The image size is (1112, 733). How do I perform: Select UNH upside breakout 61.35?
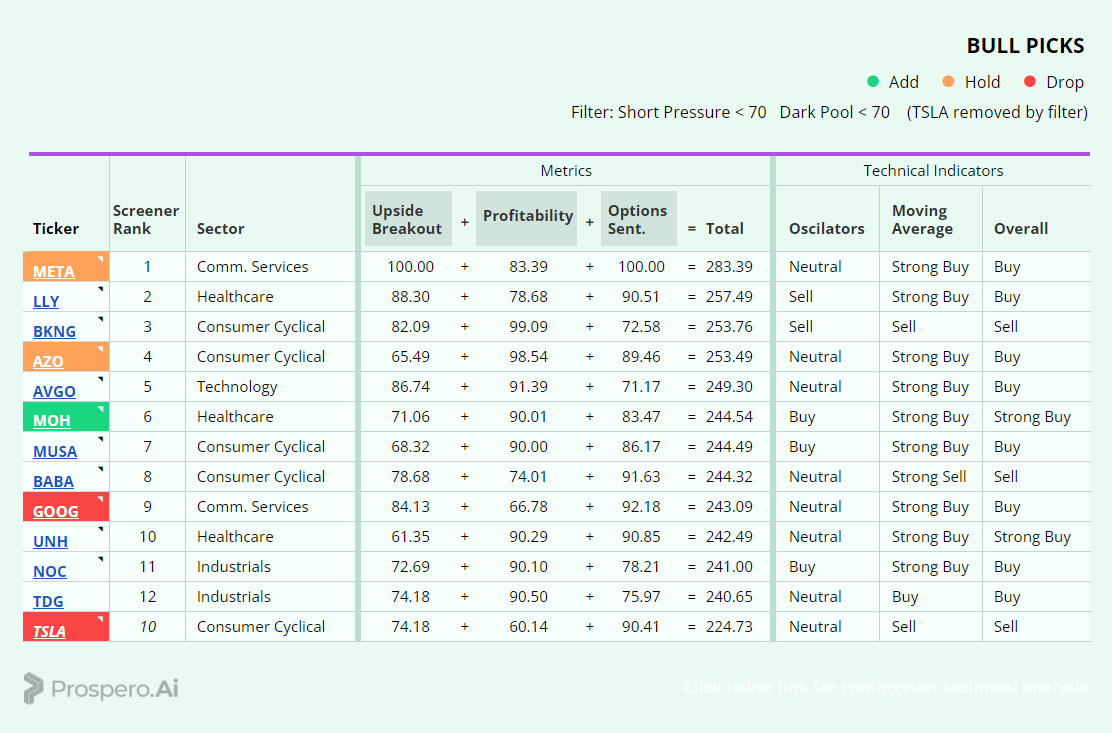pyautogui.click(x=411, y=537)
